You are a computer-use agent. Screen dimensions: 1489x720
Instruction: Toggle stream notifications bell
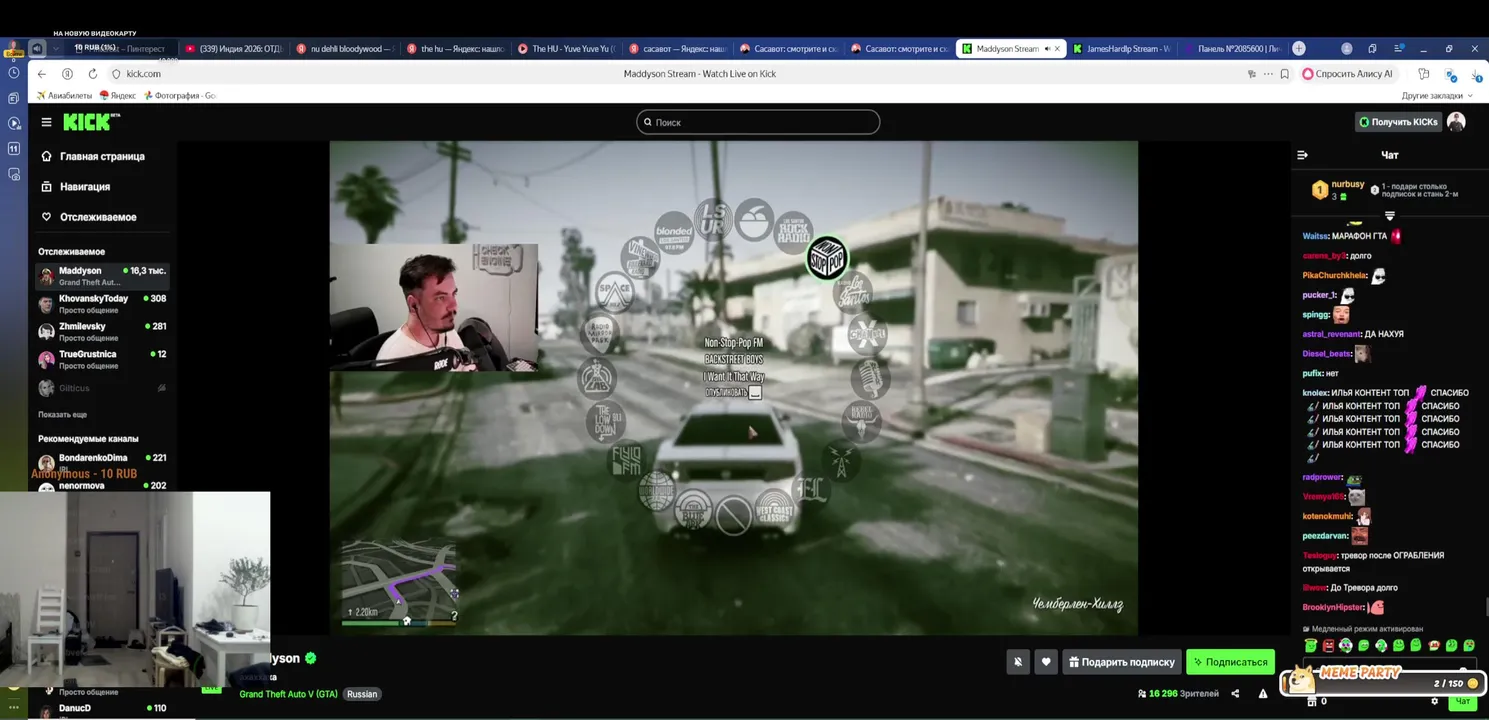click(x=1018, y=662)
